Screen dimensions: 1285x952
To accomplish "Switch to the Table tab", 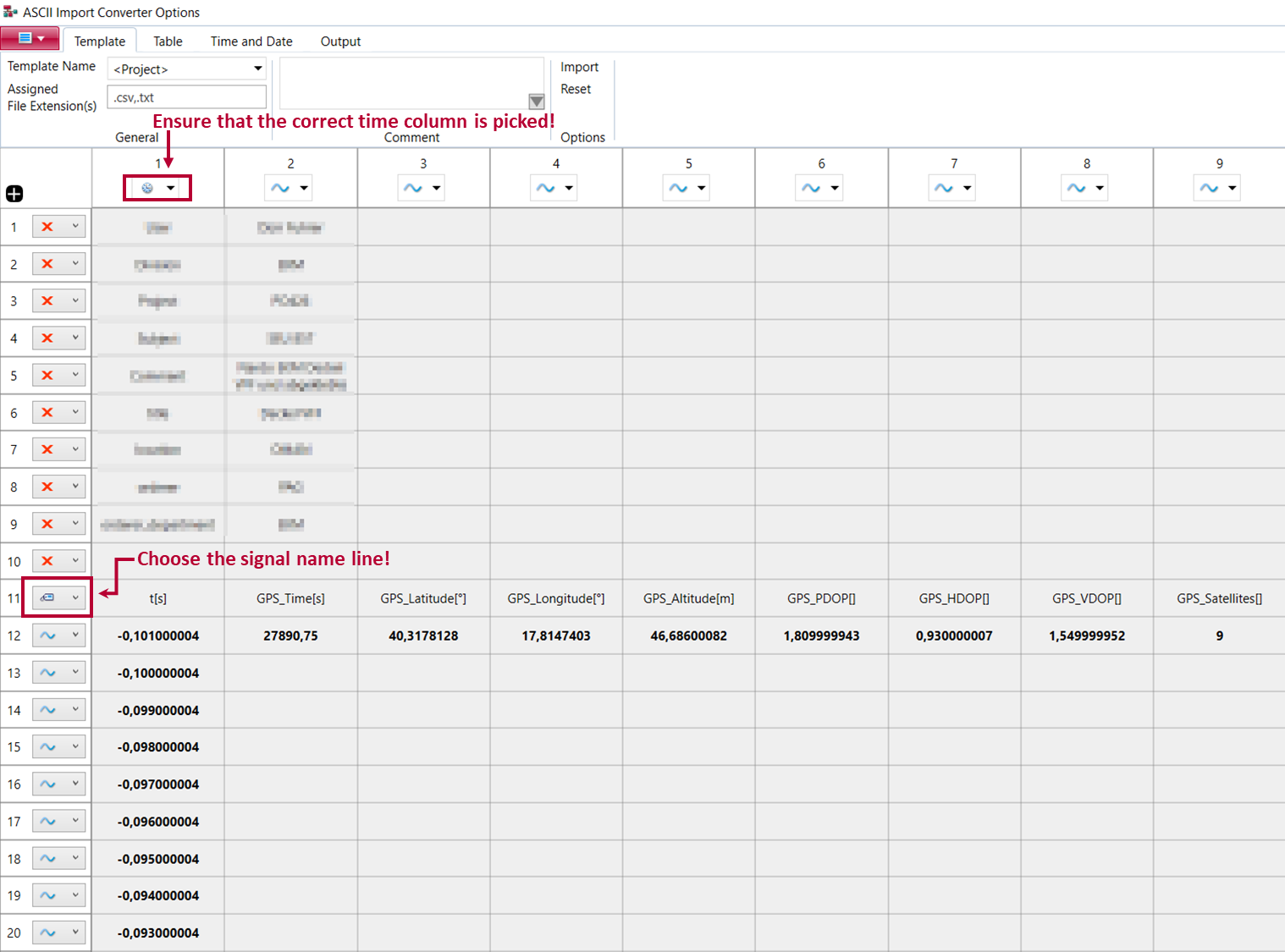I will 168,41.
